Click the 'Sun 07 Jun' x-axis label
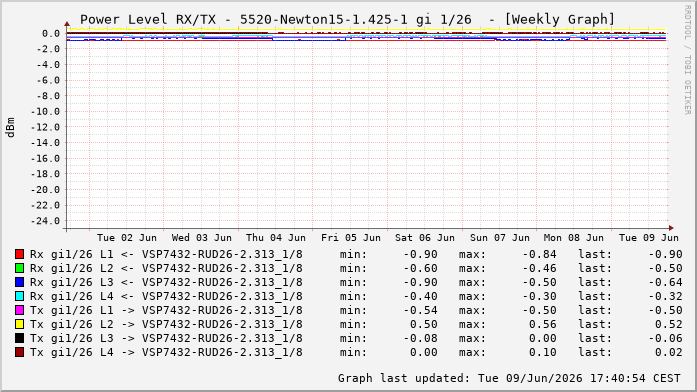 tap(500, 238)
